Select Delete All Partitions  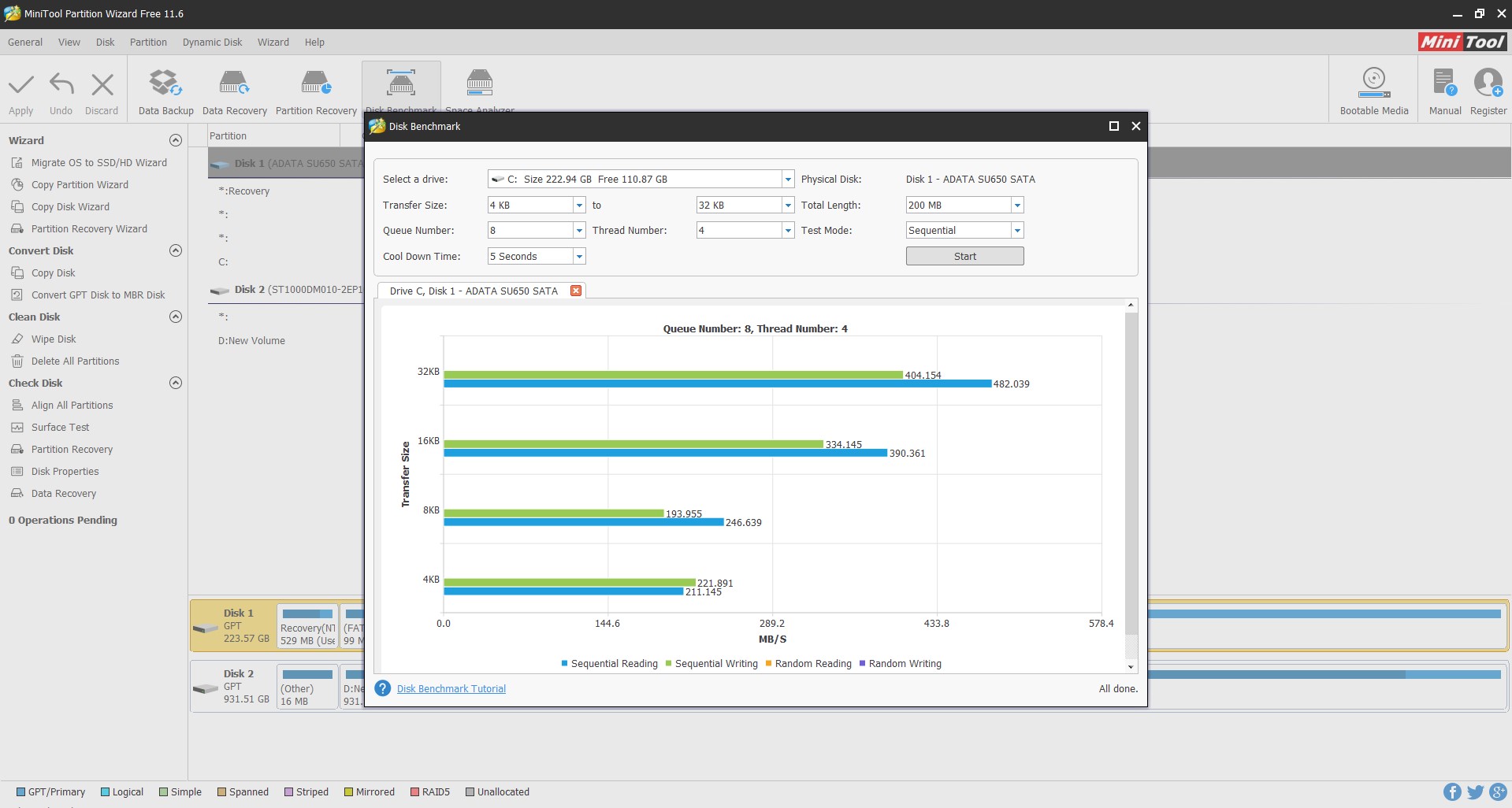tap(76, 361)
